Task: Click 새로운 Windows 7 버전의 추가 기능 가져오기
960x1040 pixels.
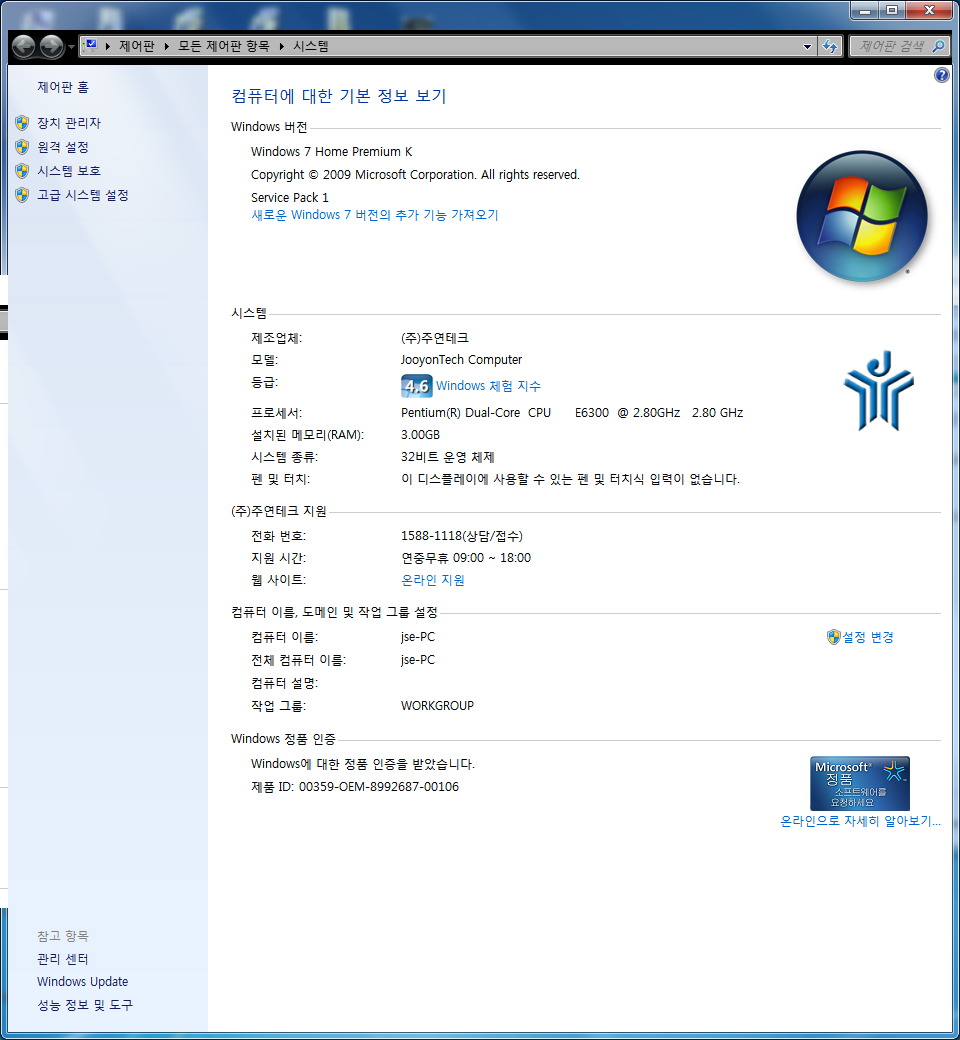Action: pos(375,215)
